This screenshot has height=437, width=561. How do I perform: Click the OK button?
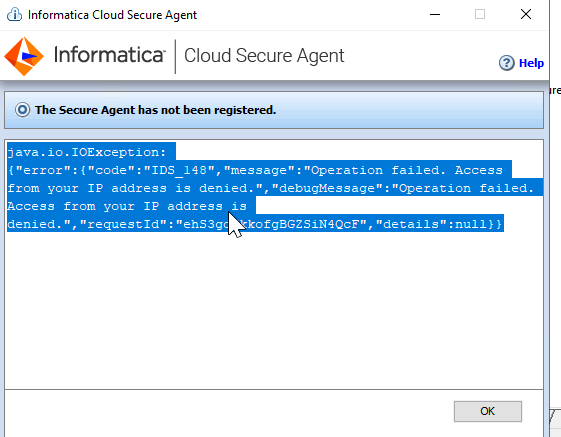tap(488, 411)
